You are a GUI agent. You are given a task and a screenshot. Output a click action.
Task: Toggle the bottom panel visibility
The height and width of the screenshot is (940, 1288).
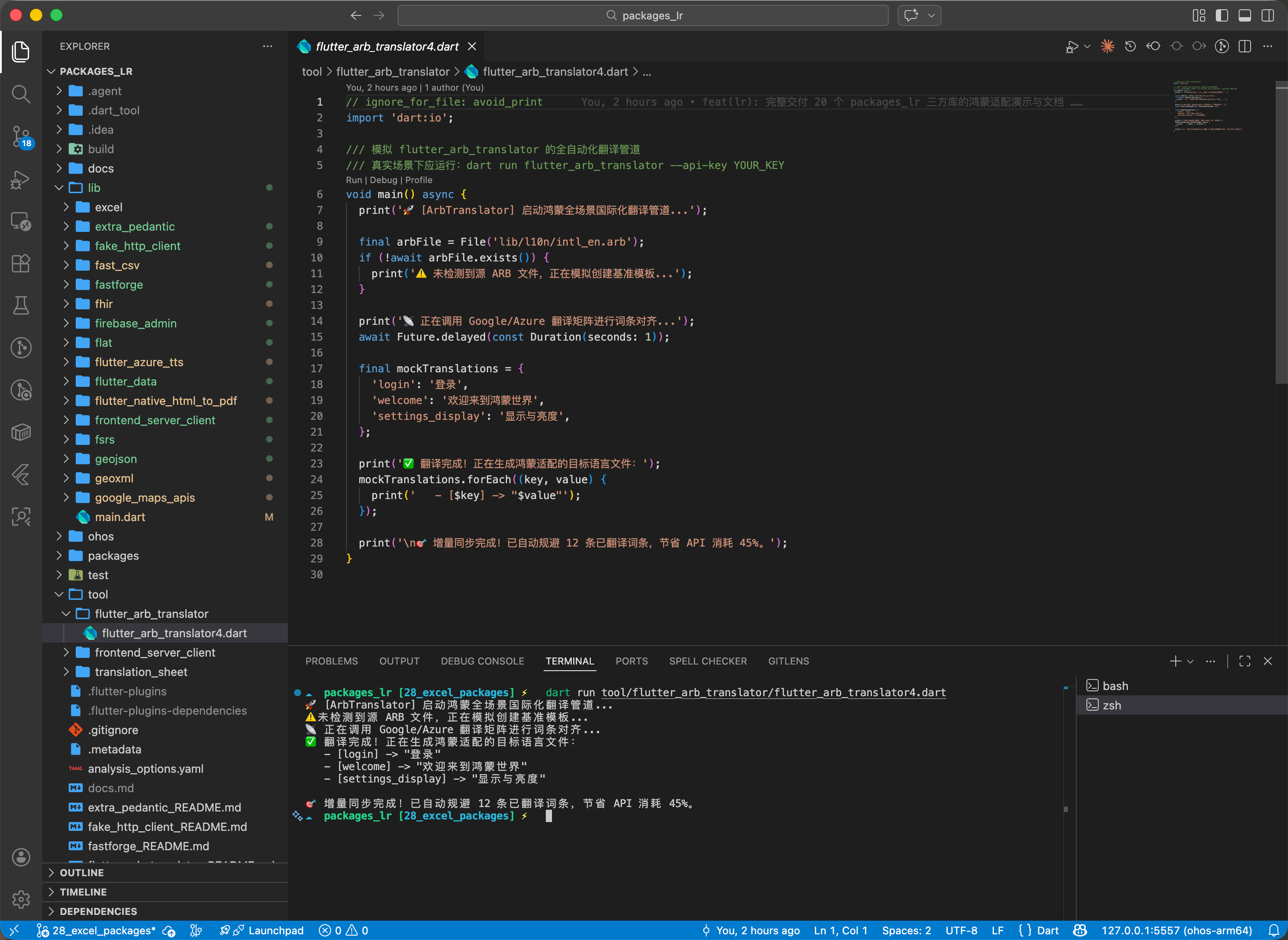(x=1245, y=15)
